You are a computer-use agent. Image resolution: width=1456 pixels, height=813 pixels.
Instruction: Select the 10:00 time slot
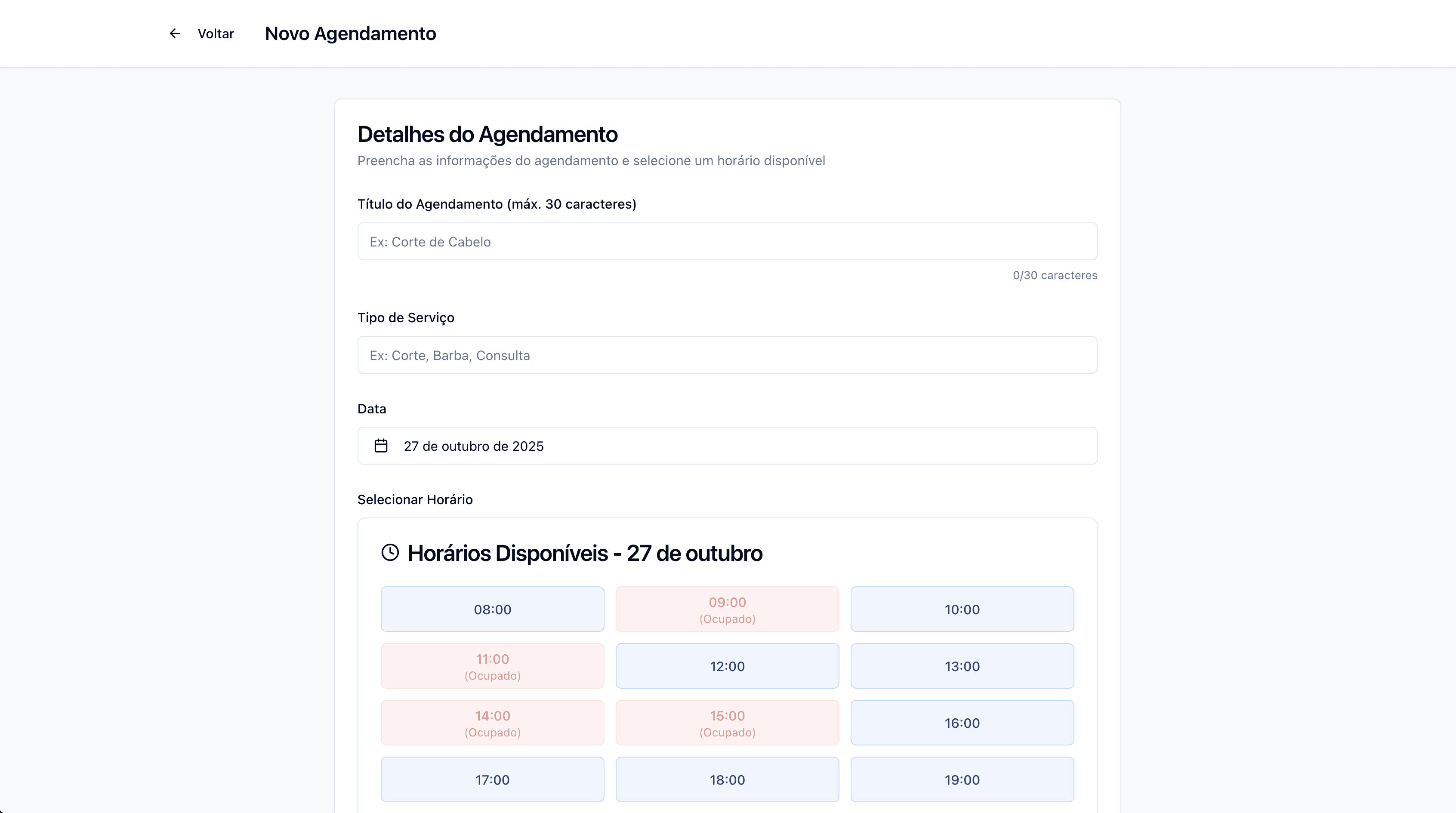[962, 609]
